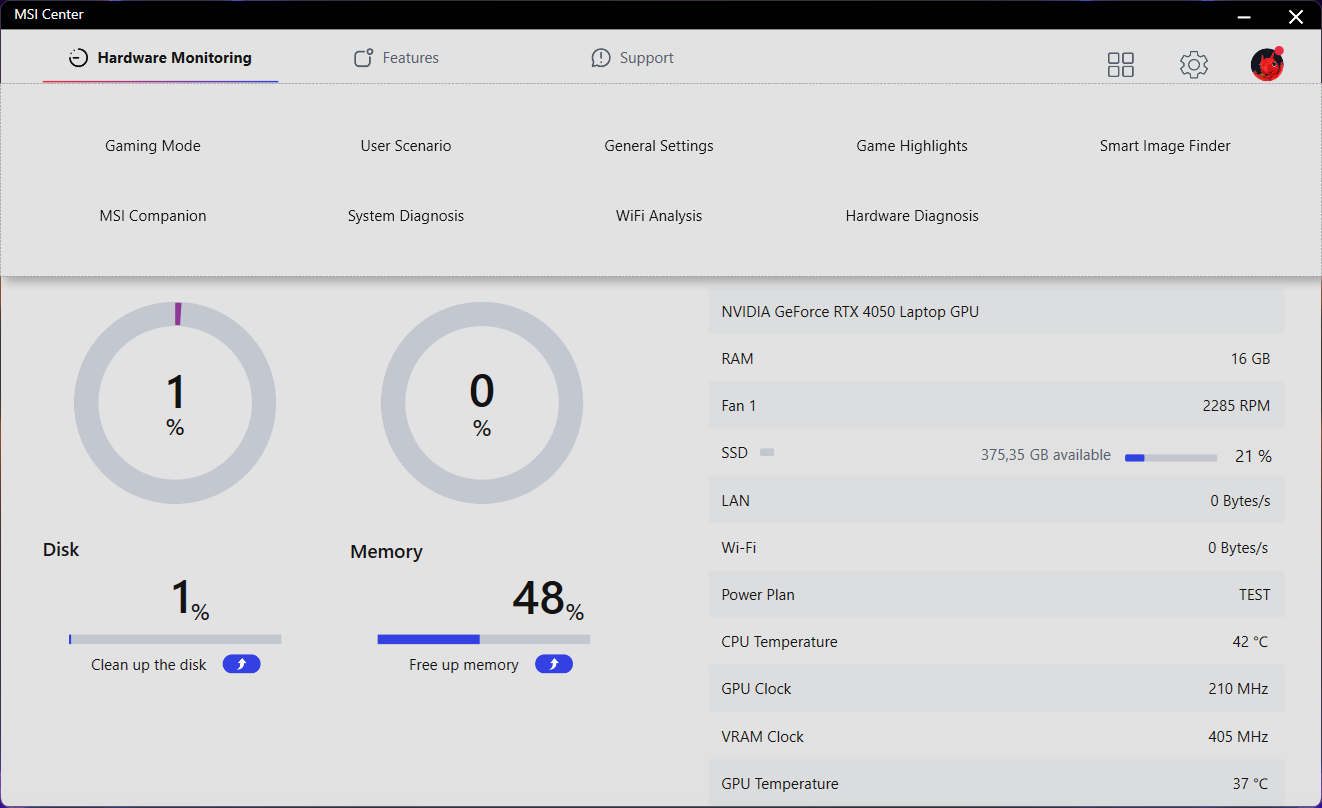Click the Support chat bubble icon
Viewport: 1322px width, 808px height.
pos(601,58)
